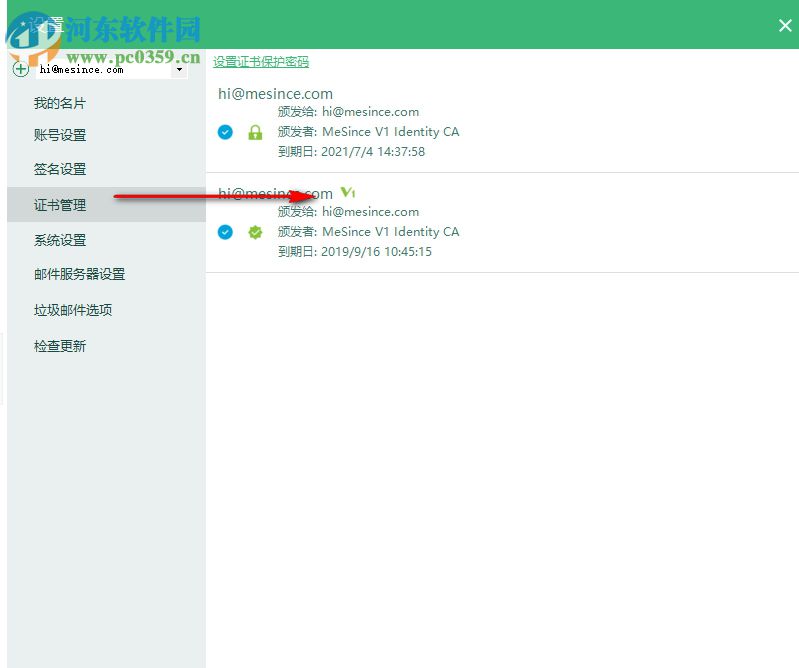Open 账号设置 settings page
This screenshot has height=668, width=799.
[x=60, y=136]
